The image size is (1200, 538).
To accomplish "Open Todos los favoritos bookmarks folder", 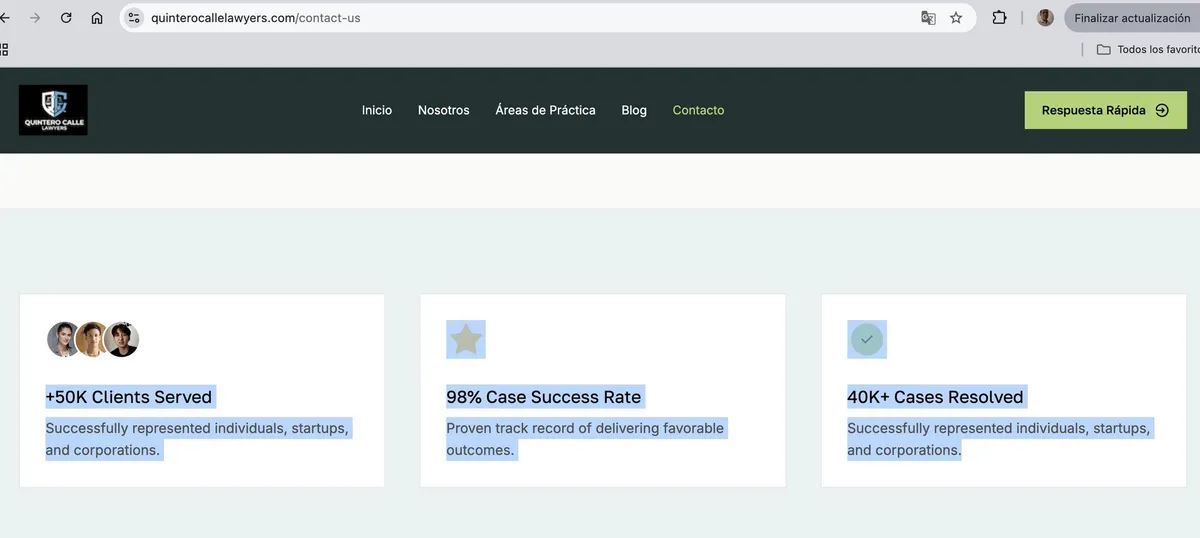I will point(1148,49).
